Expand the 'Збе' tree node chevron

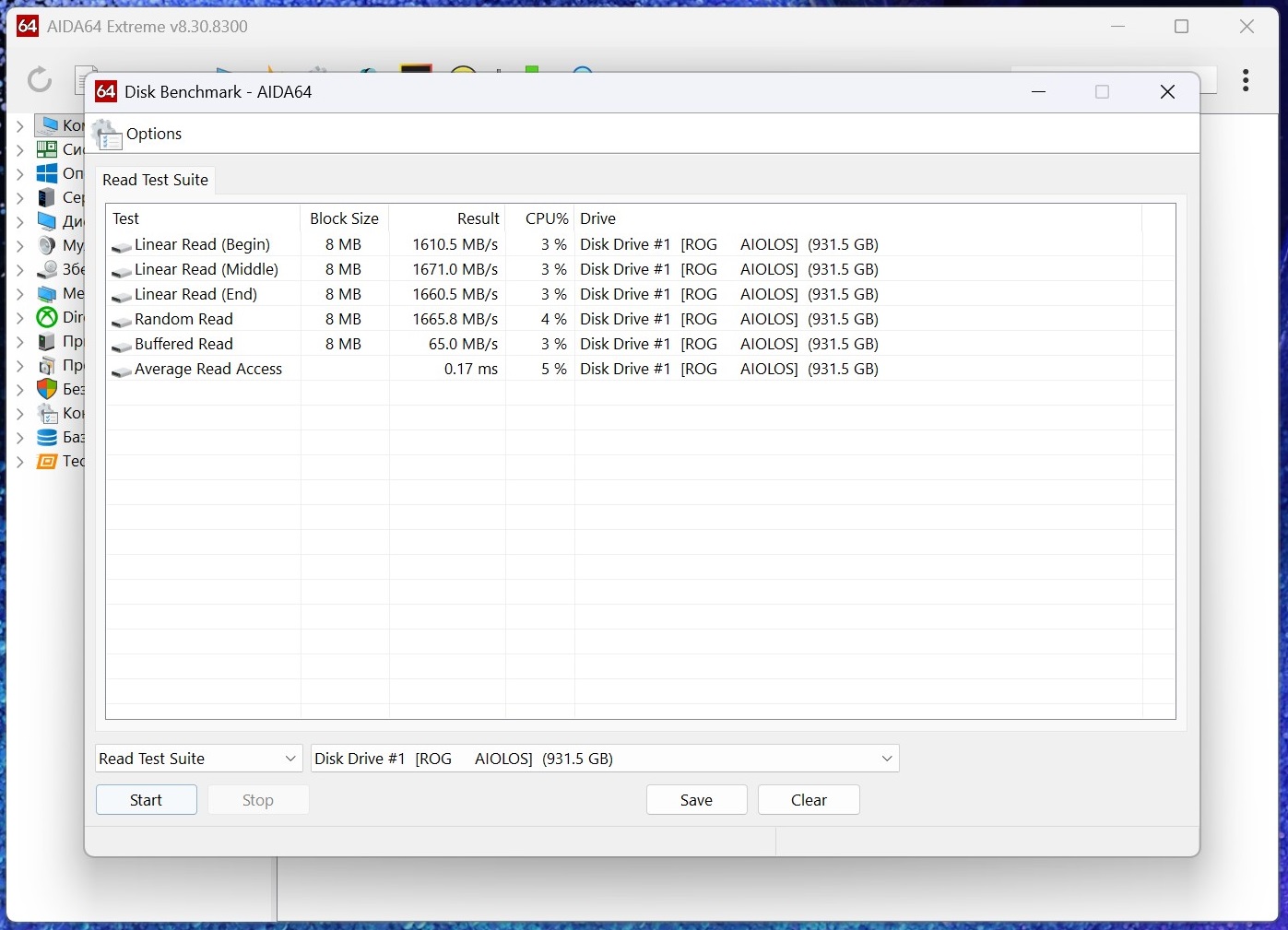pos(20,269)
